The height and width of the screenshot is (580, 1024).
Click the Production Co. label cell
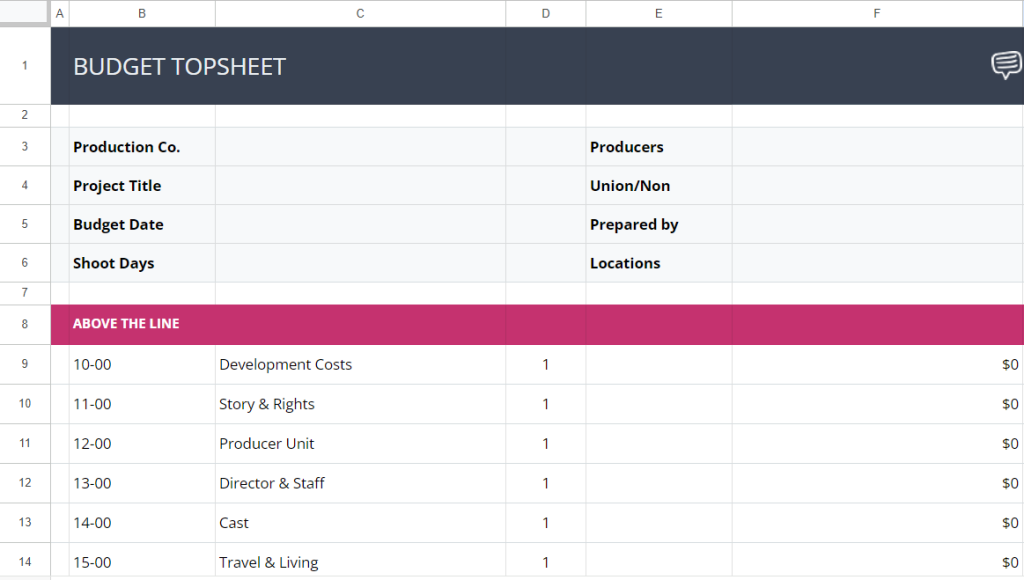[142, 147]
